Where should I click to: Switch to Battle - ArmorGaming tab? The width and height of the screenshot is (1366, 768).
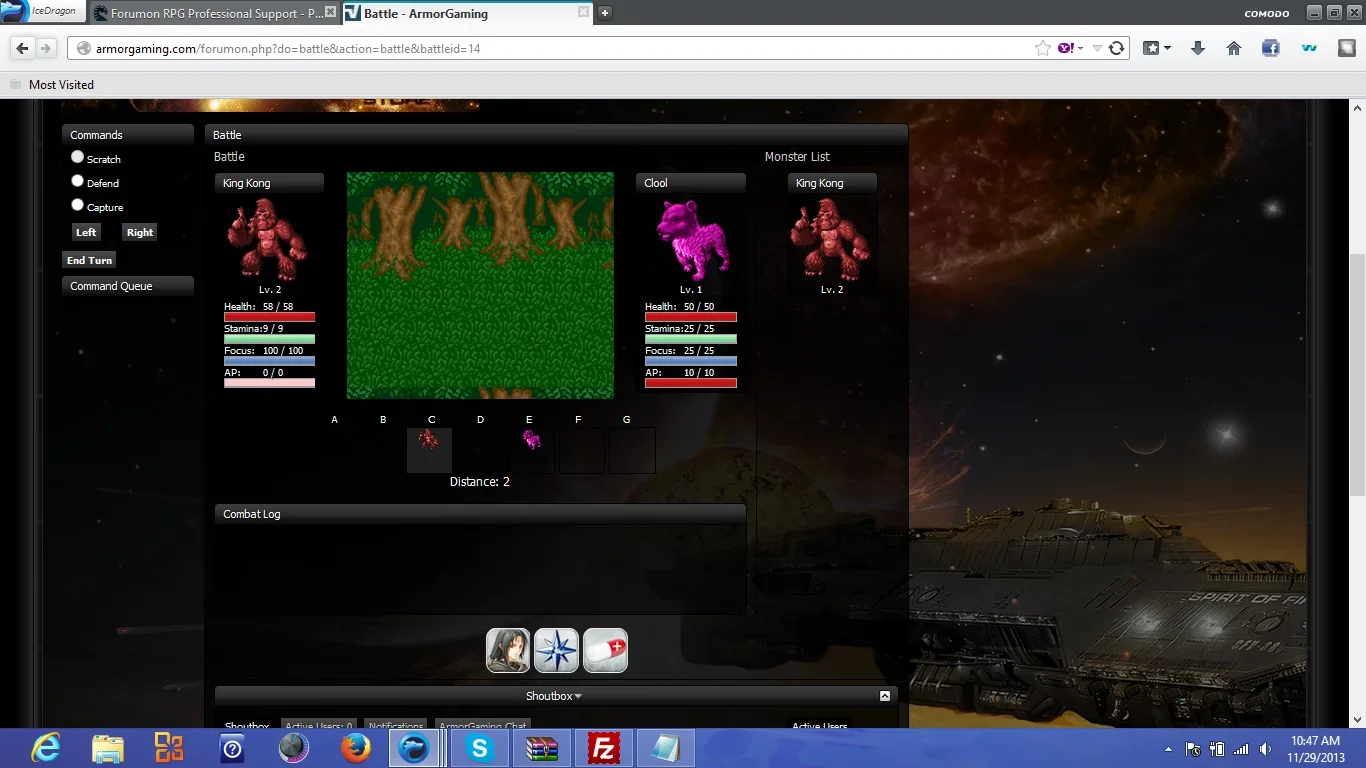point(467,14)
